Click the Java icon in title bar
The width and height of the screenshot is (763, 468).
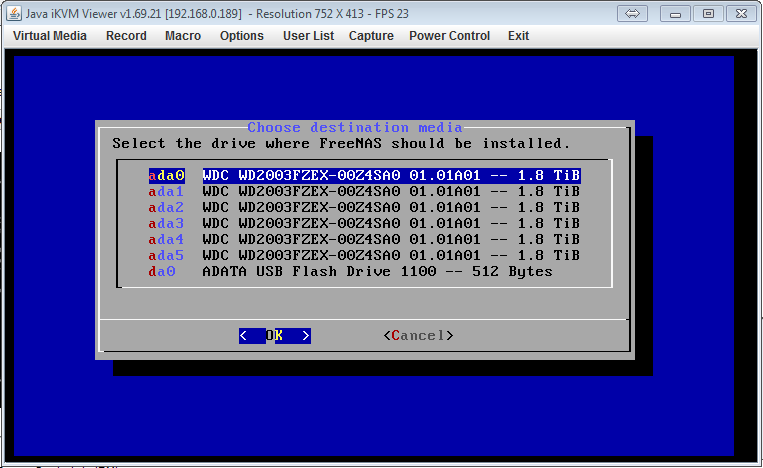pos(14,13)
